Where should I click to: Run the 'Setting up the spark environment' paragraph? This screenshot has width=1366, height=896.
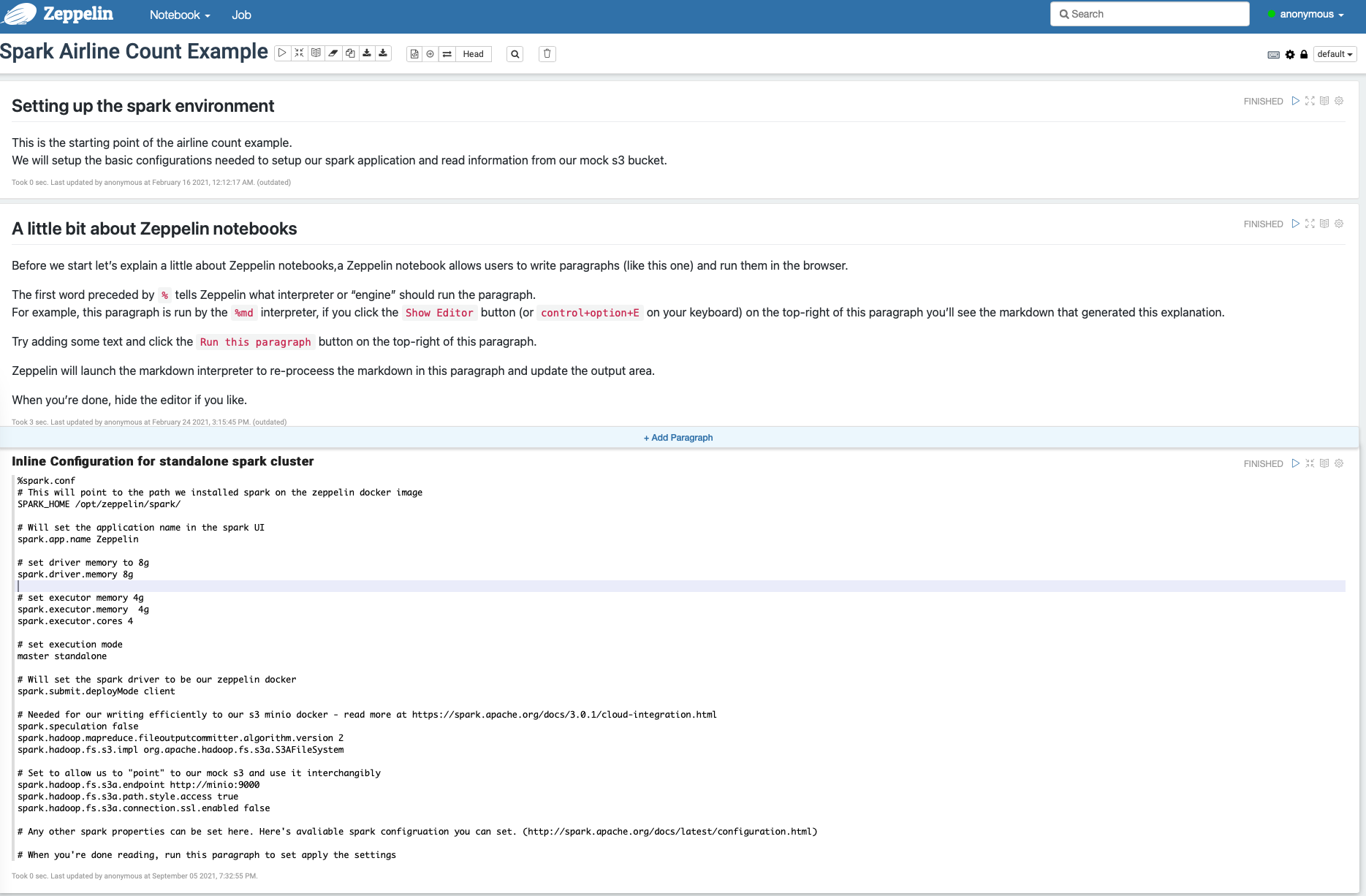(1296, 101)
